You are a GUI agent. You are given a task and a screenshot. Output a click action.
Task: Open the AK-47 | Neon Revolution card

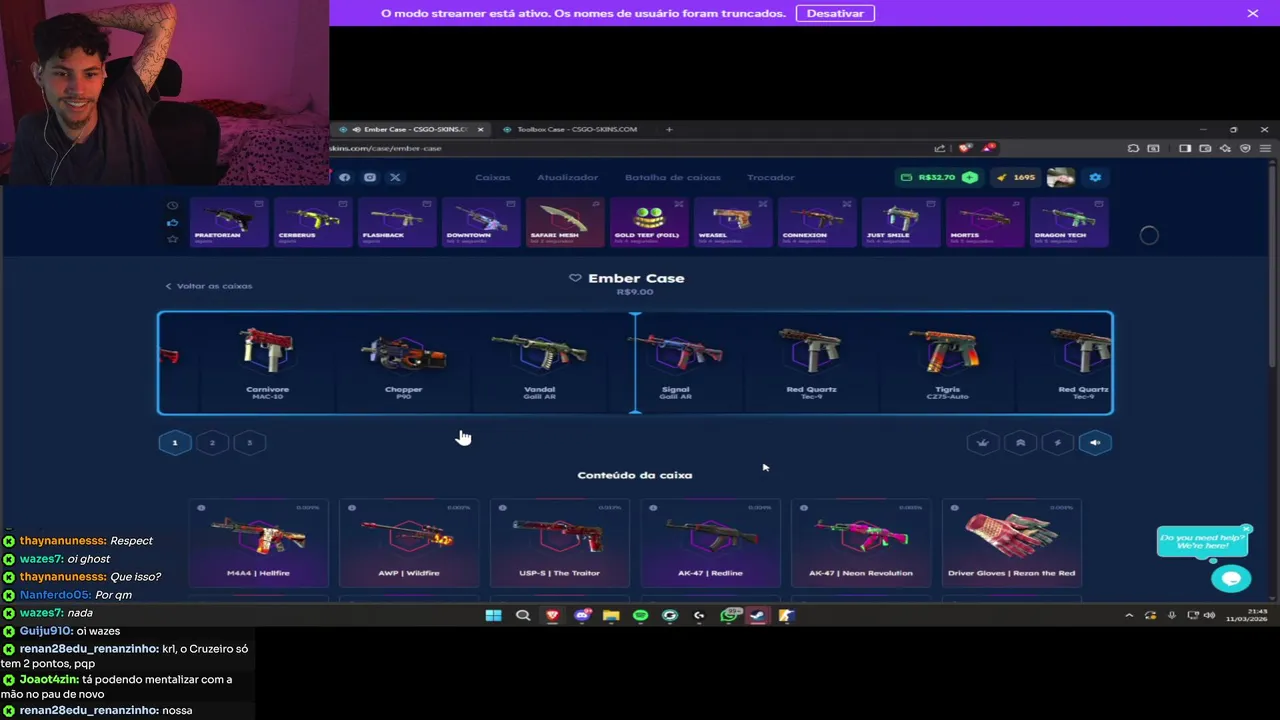click(860, 543)
